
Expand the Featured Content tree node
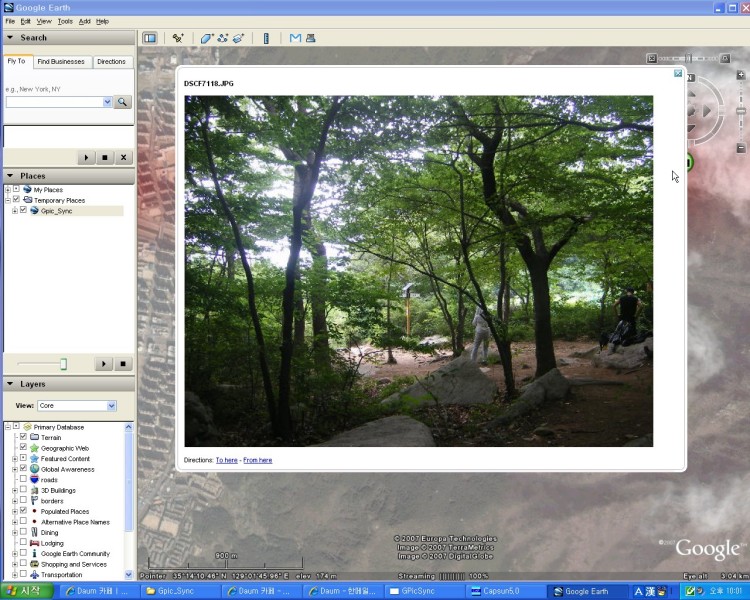click(15, 458)
